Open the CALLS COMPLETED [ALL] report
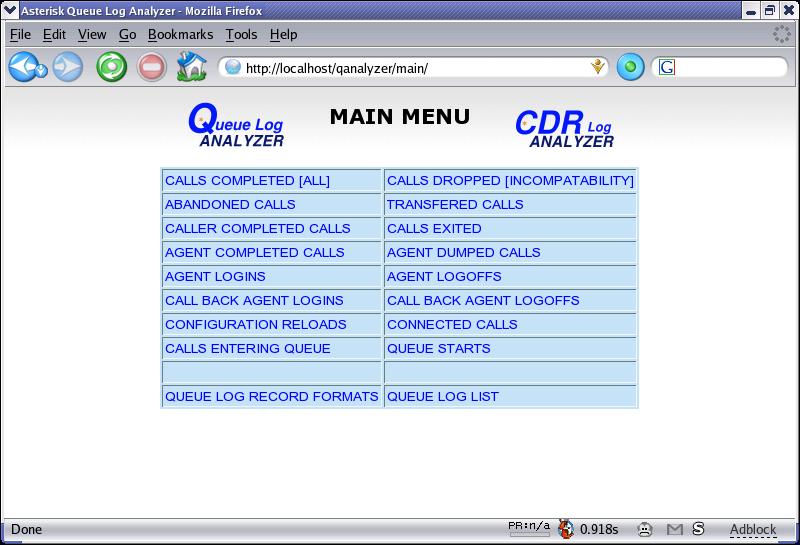The height and width of the screenshot is (545, 800). coord(247,181)
